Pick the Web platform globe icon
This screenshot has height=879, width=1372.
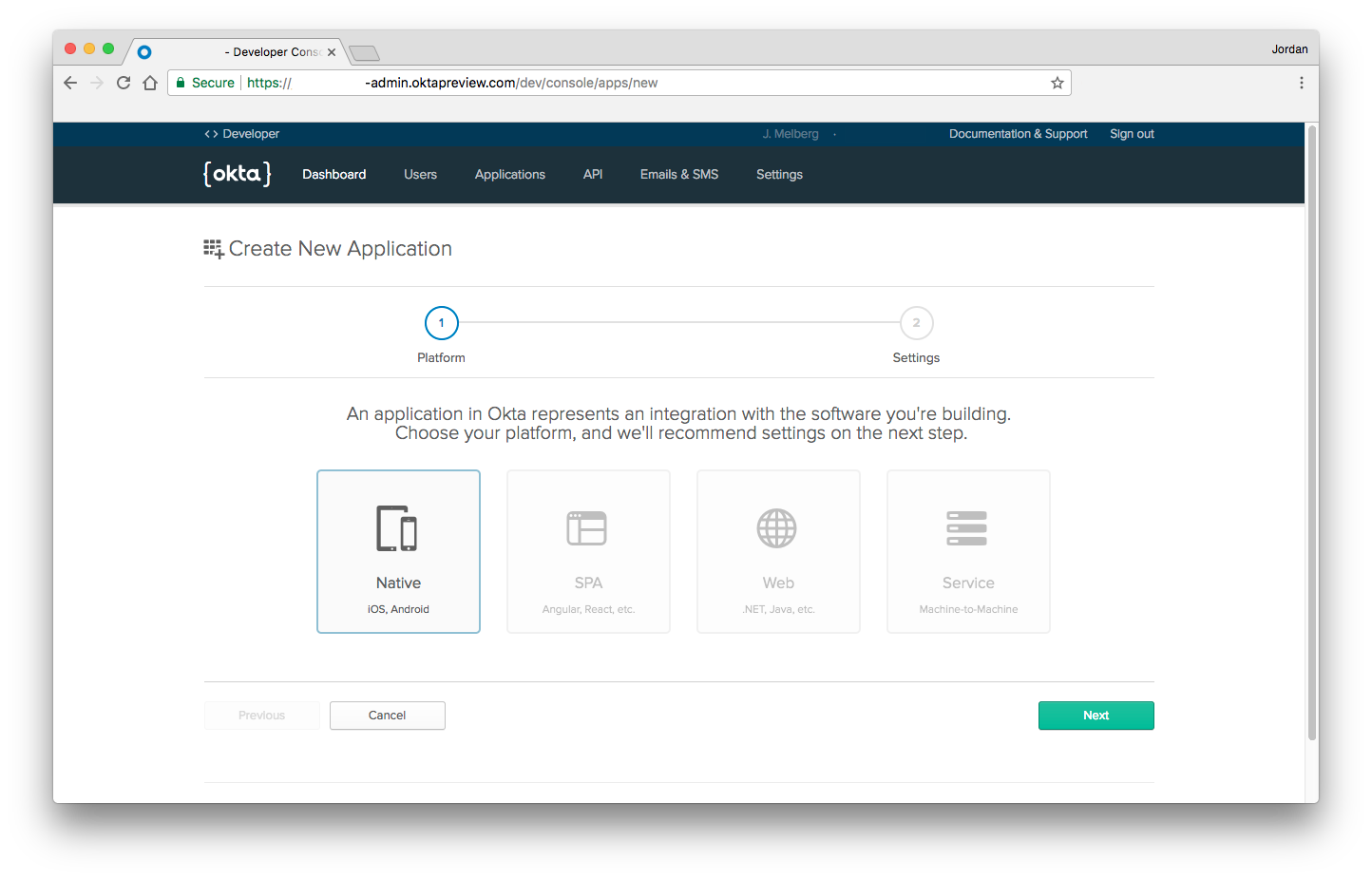coord(777,528)
